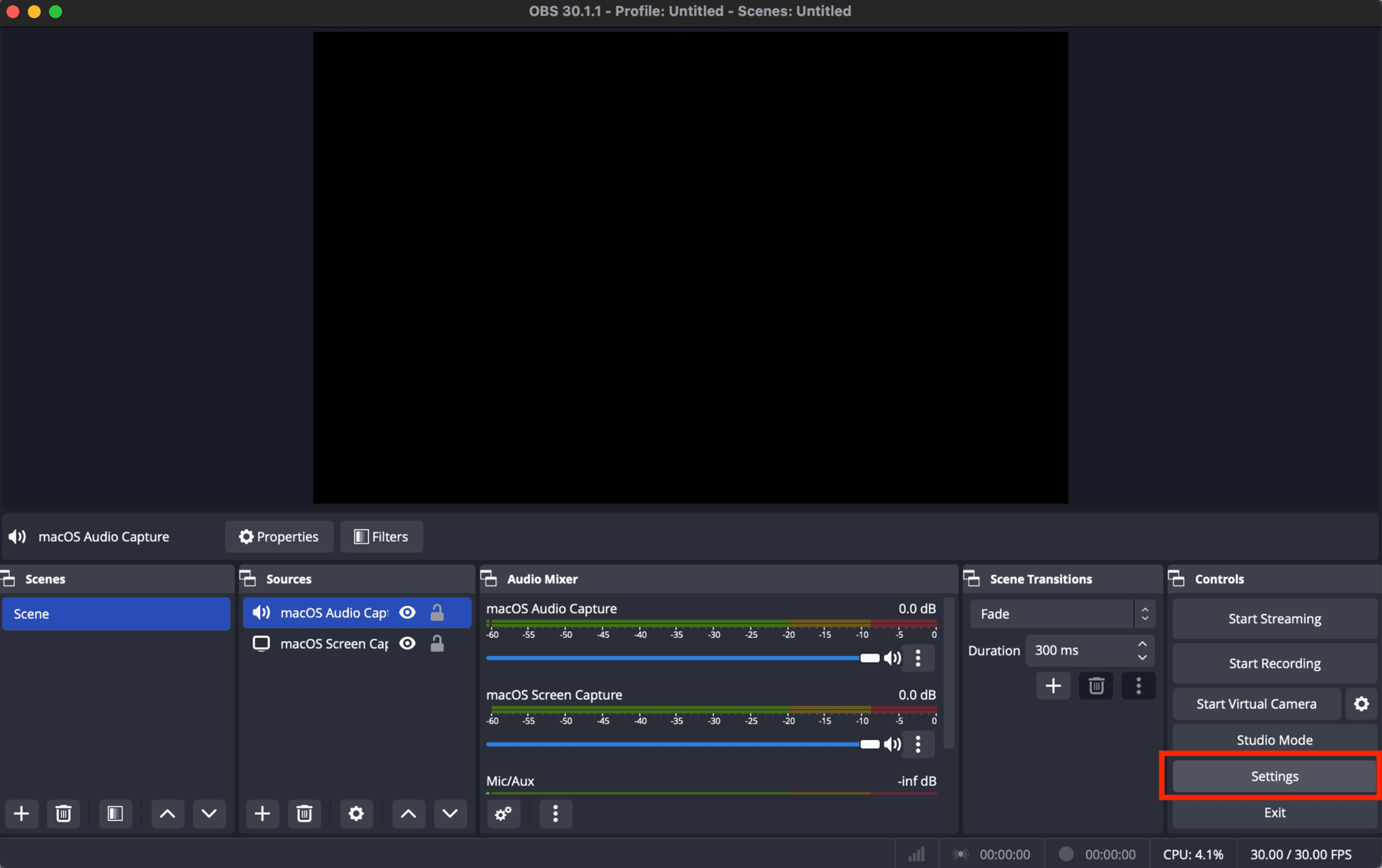The height and width of the screenshot is (868, 1382).
Task: Move source down in Sources list
Action: pos(450,813)
